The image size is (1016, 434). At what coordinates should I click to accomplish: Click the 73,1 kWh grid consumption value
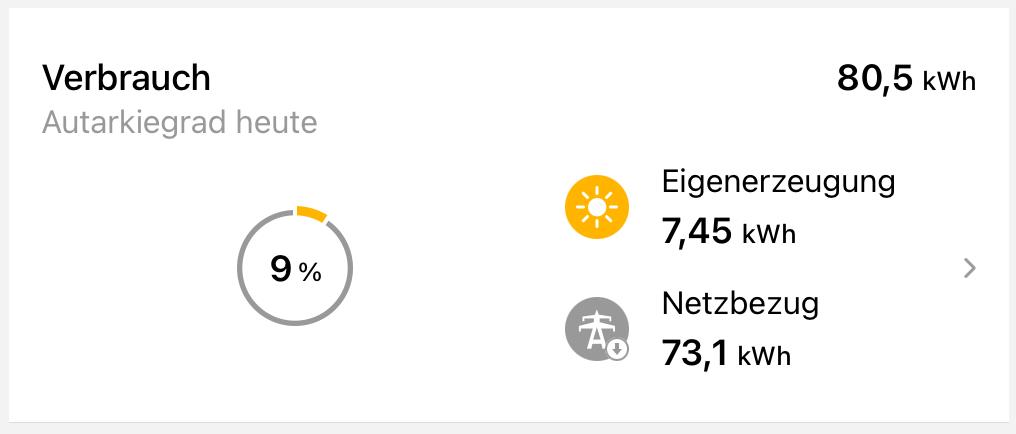(x=726, y=354)
